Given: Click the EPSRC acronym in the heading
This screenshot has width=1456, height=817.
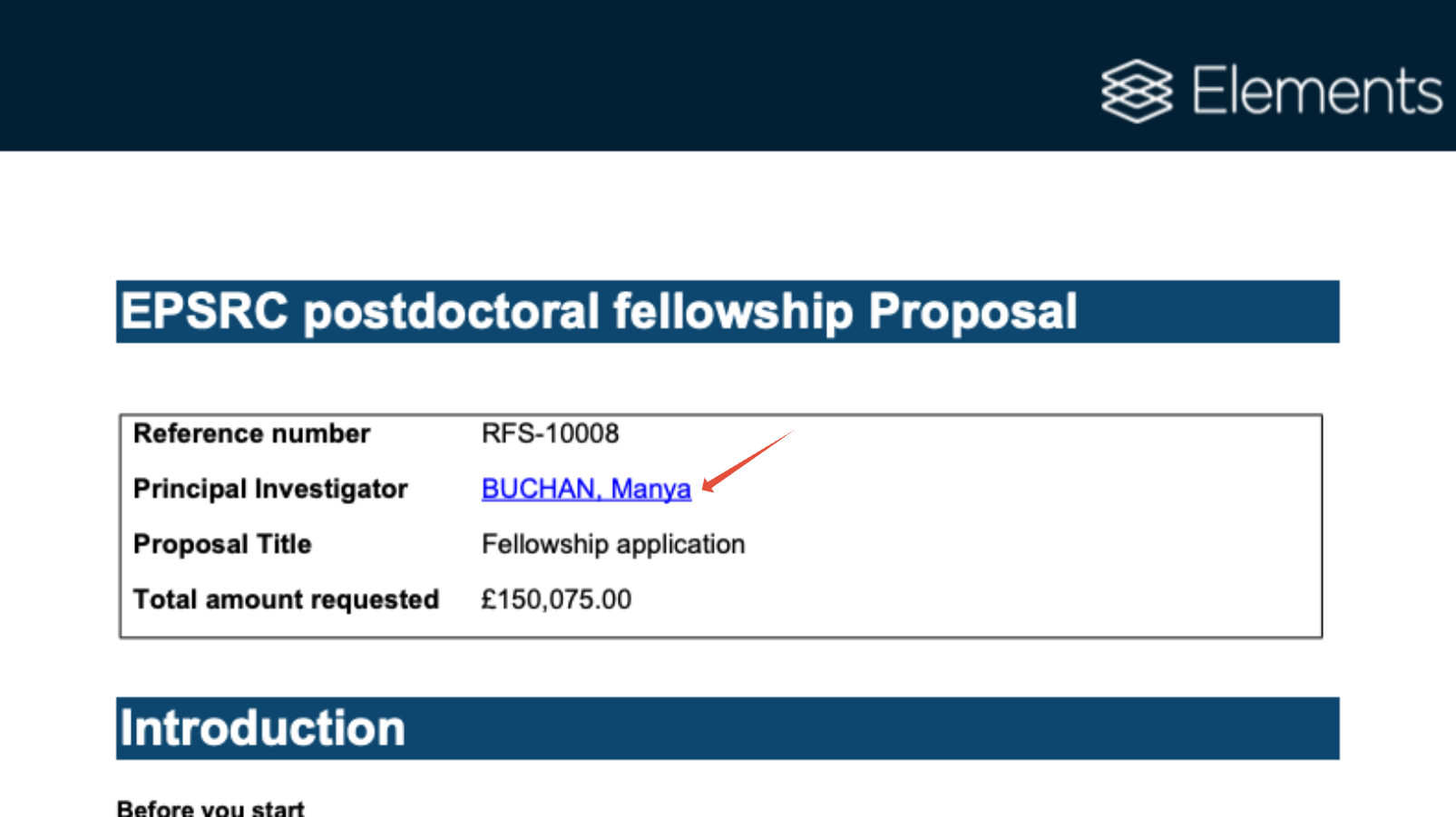Looking at the screenshot, I should [x=204, y=312].
